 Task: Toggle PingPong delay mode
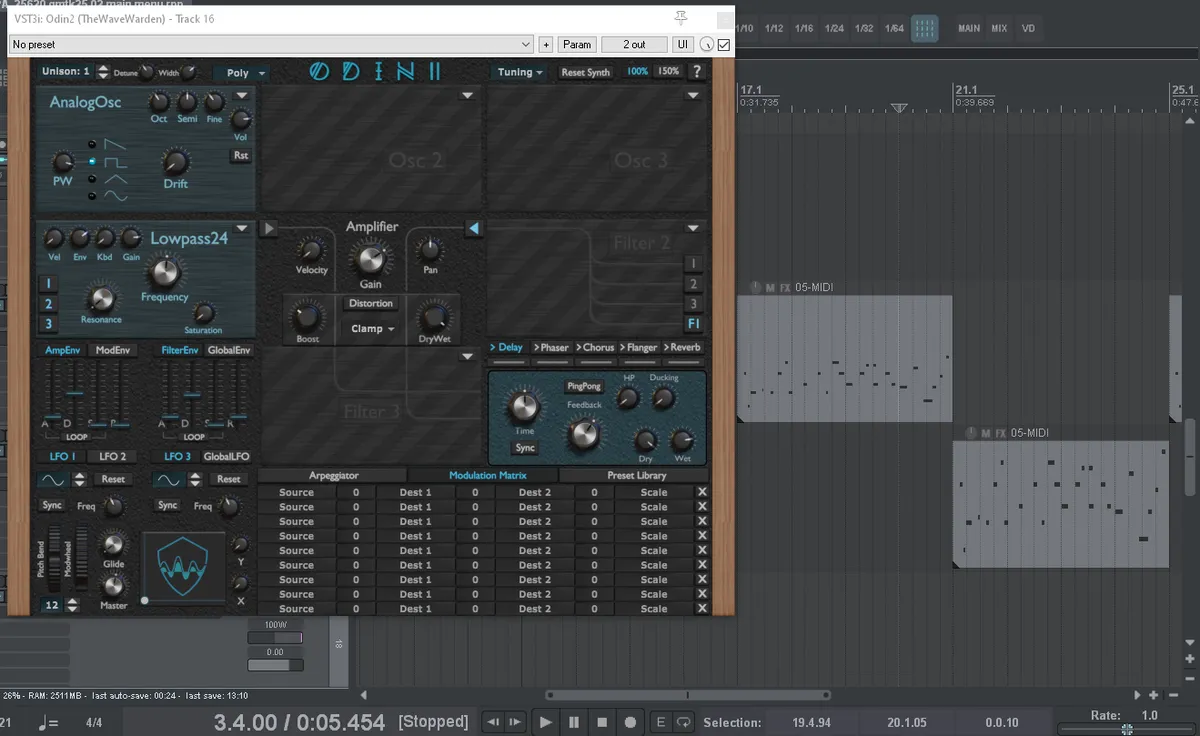tap(584, 386)
